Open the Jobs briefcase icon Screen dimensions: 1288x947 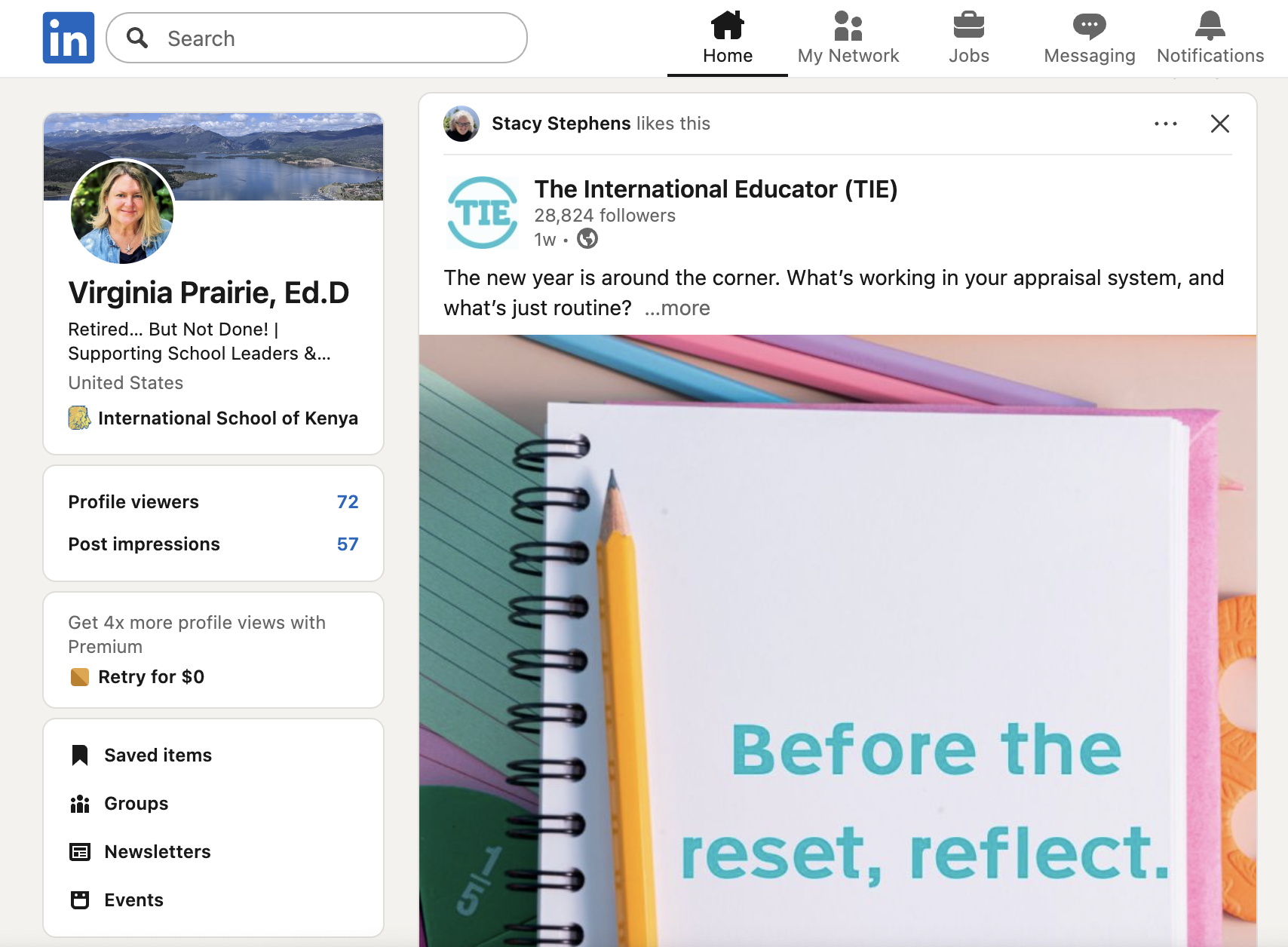(x=968, y=26)
